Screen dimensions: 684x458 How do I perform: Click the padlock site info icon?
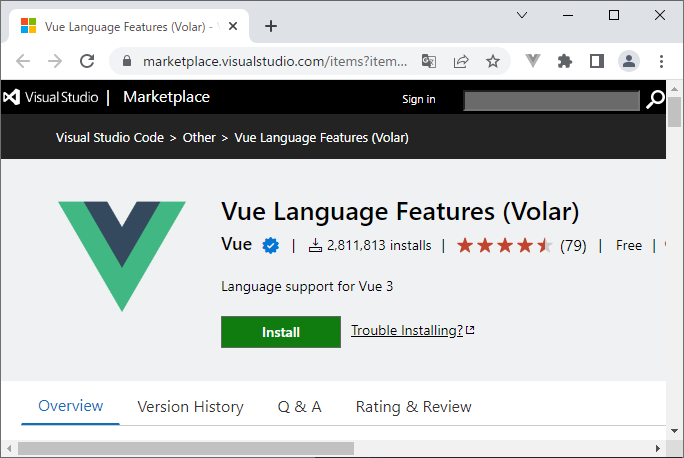coord(127,61)
